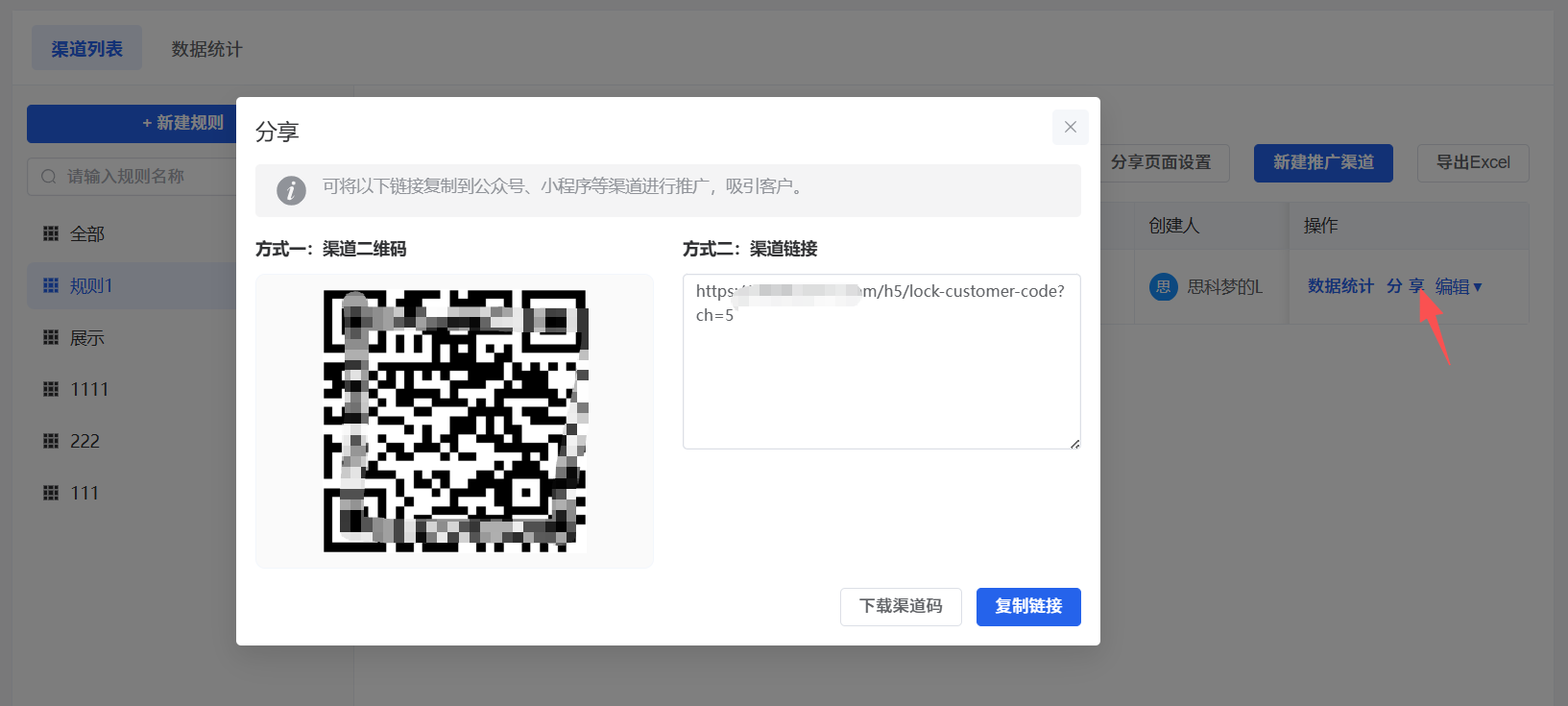
Task: Download the channel code with 下载渠道码
Action: coord(901,607)
